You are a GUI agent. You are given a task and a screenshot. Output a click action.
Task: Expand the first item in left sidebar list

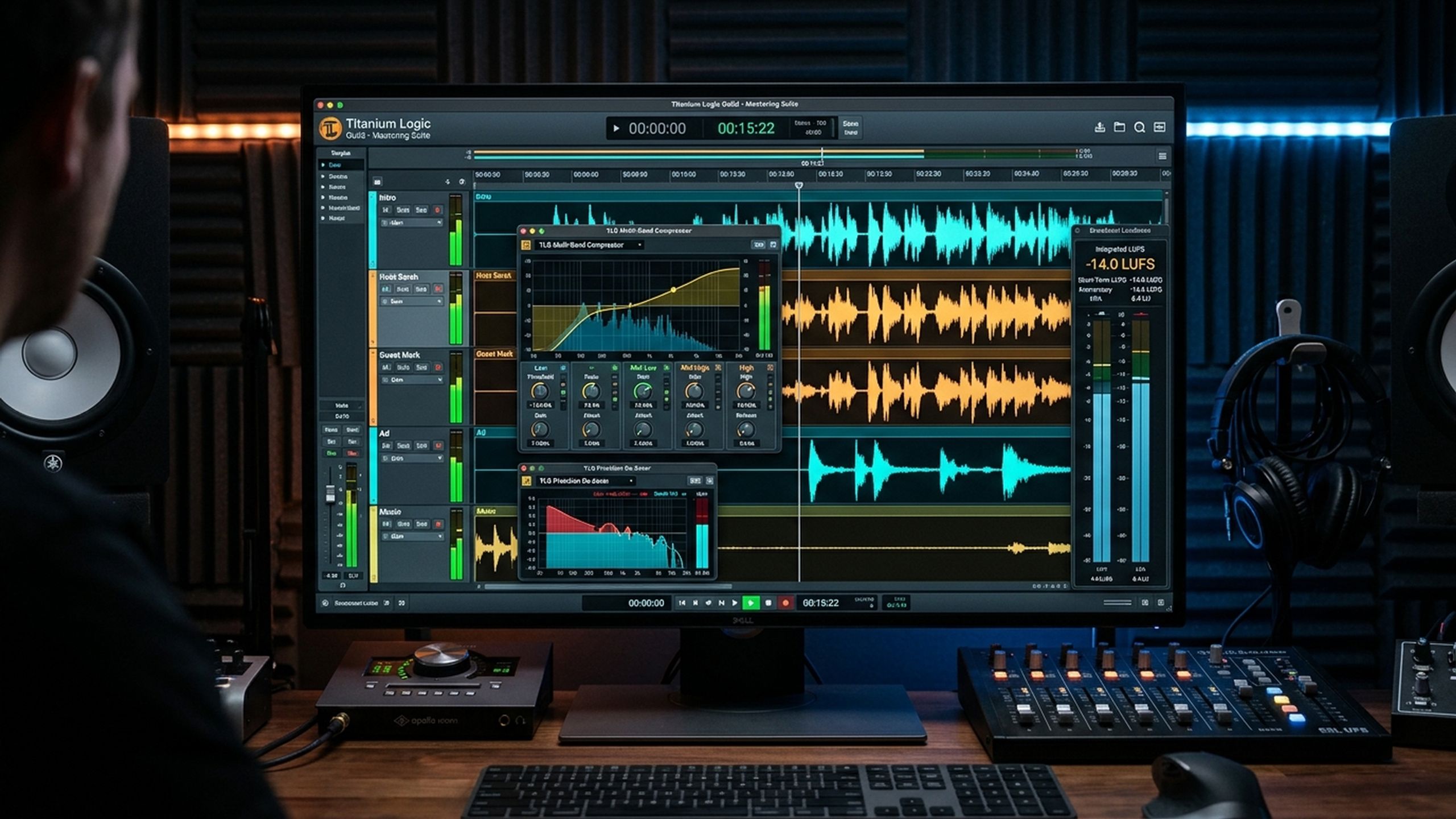point(323,165)
